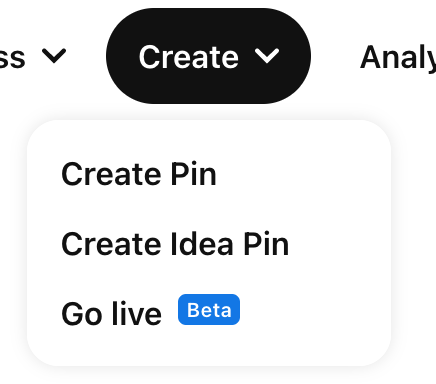Viewport: 436px width, 384px height.
Task: Click the 'Go live' text label
Action: tap(112, 314)
